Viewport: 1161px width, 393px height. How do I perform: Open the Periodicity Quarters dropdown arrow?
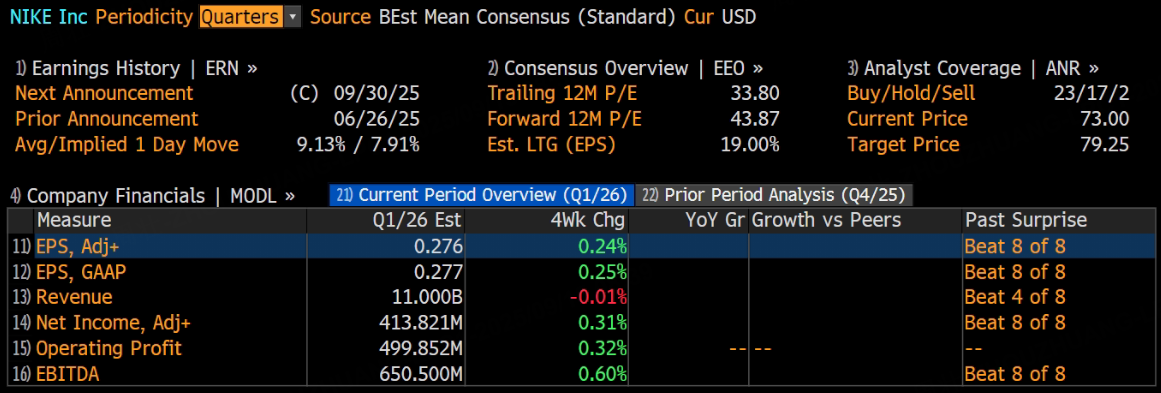(x=293, y=17)
